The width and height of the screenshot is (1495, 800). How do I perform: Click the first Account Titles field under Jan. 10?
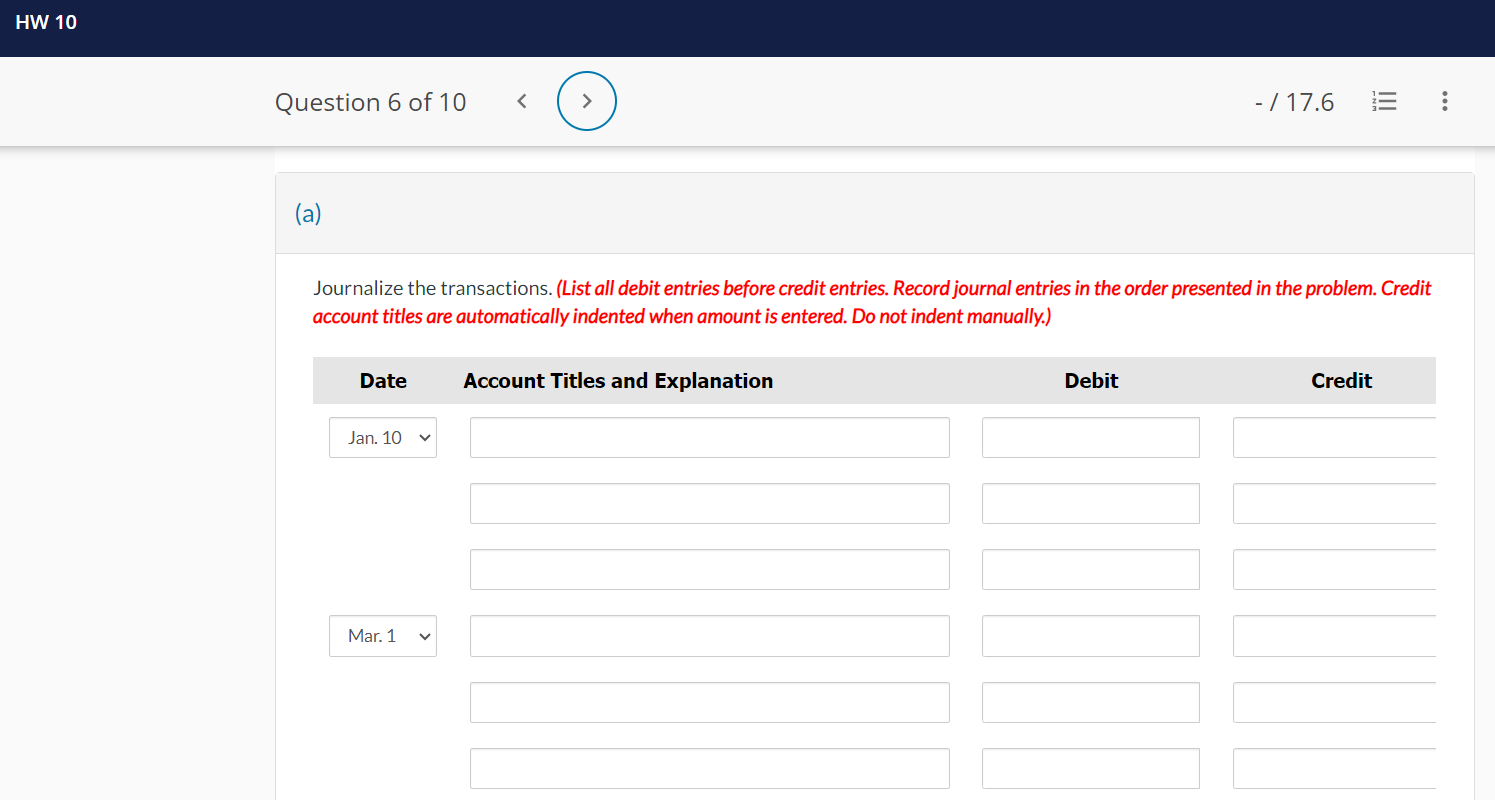(709, 437)
